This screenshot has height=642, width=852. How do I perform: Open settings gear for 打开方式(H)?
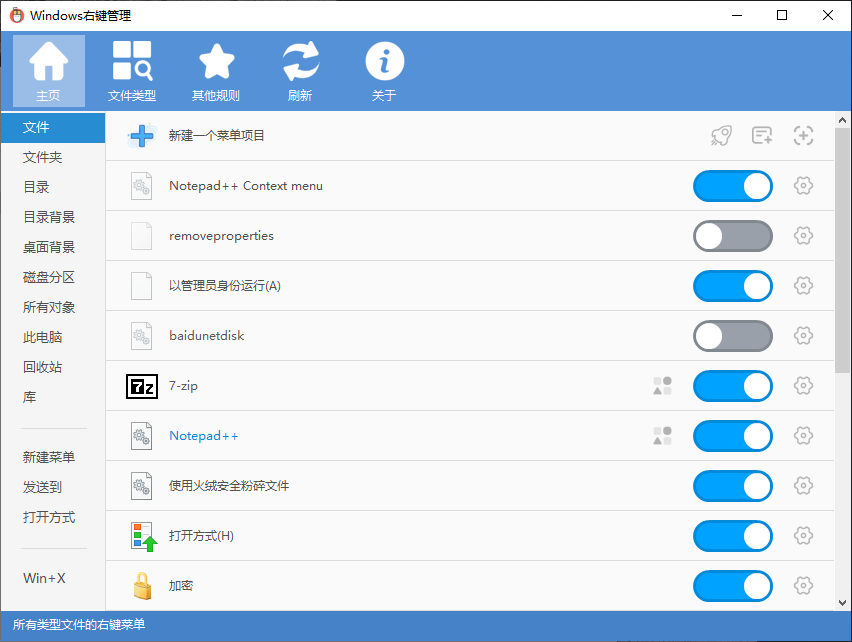(x=803, y=536)
